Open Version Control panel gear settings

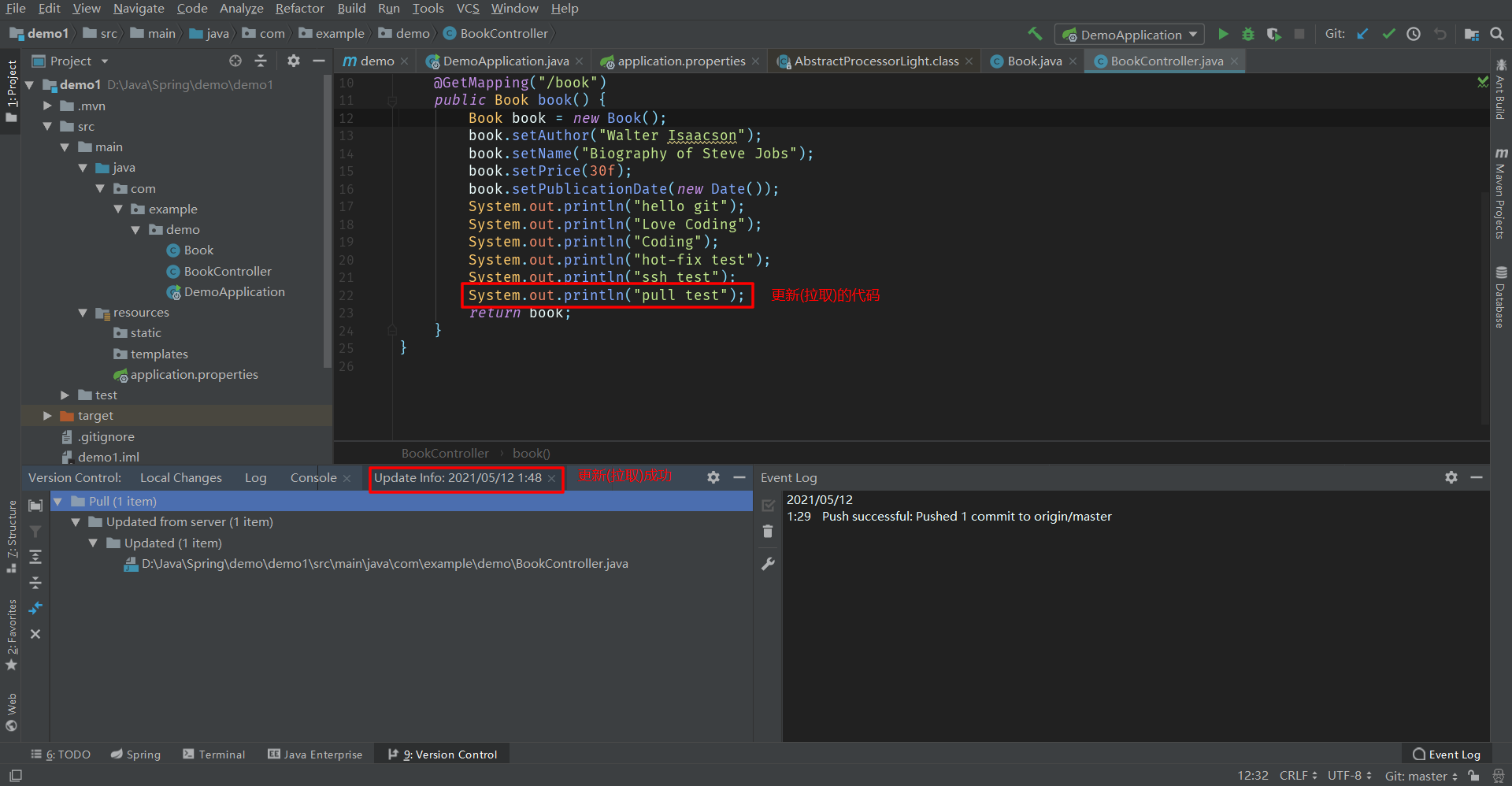[713, 477]
